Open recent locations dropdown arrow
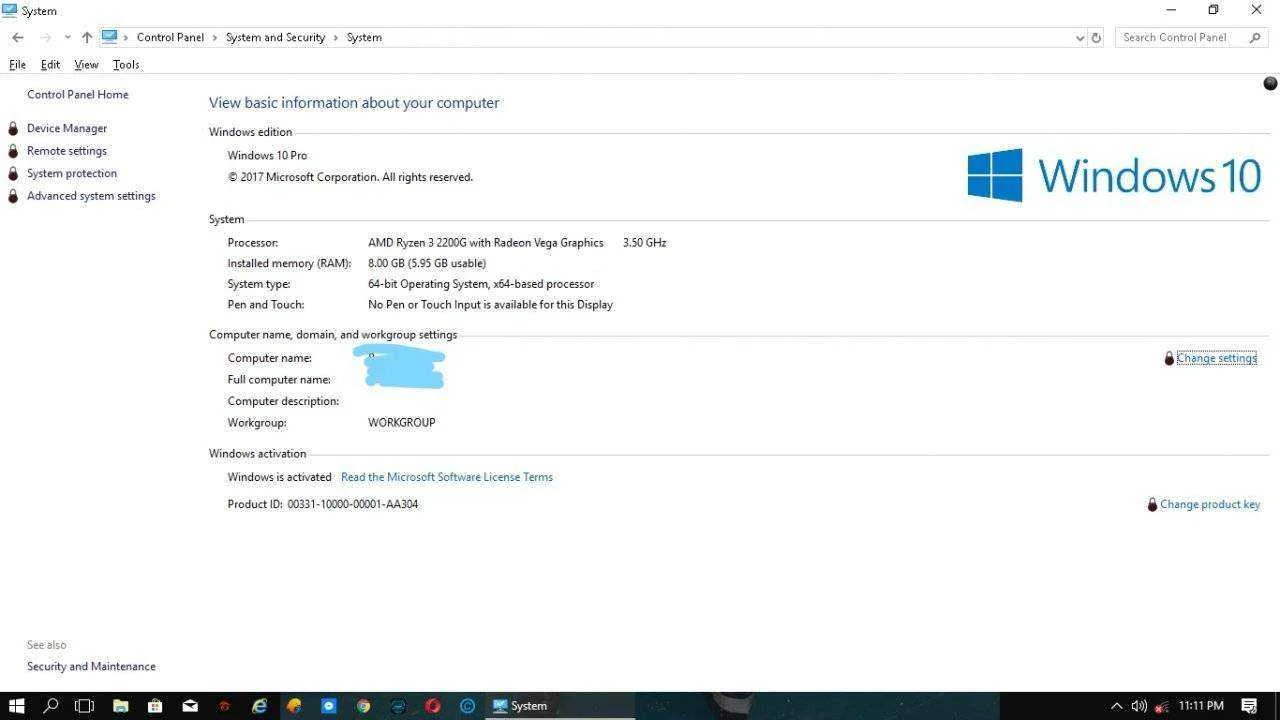The width and height of the screenshot is (1280, 720). (x=67, y=37)
